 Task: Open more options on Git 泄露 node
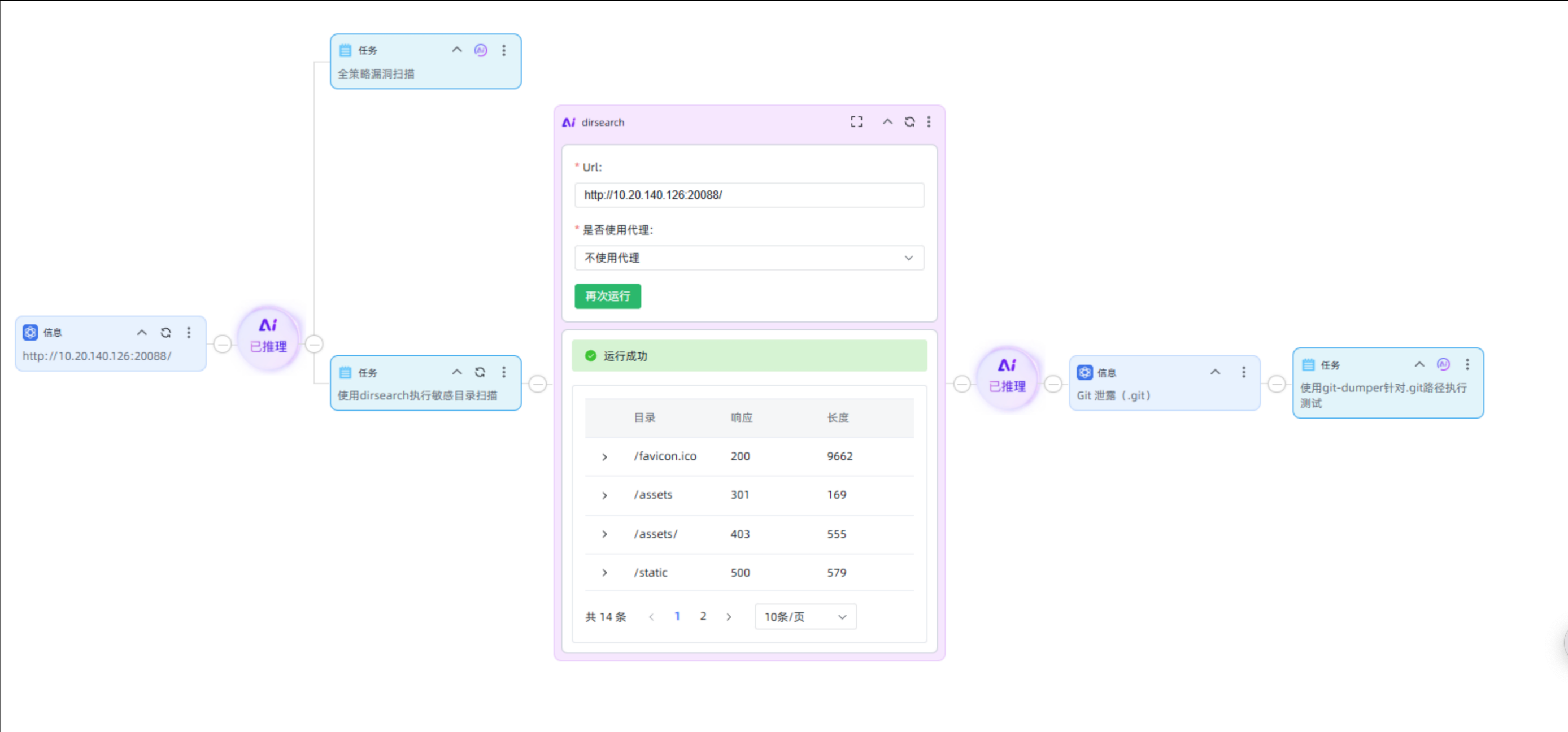(x=1244, y=372)
